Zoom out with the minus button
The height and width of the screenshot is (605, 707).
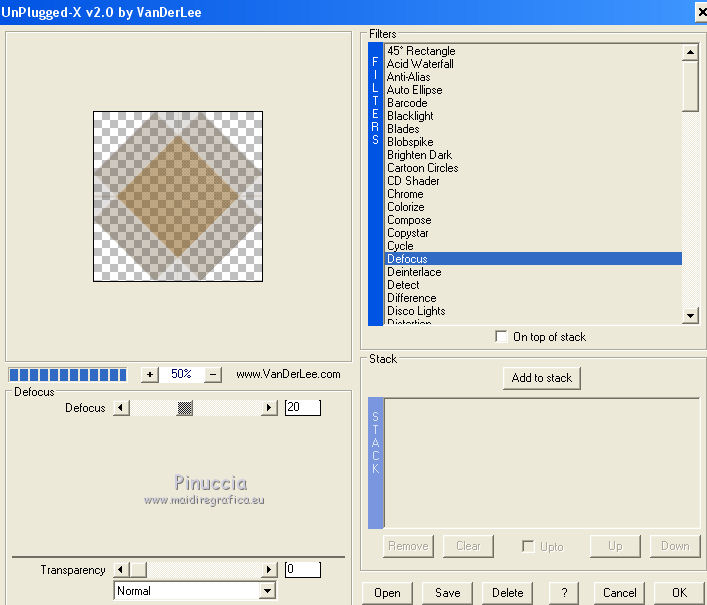coord(213,374)
